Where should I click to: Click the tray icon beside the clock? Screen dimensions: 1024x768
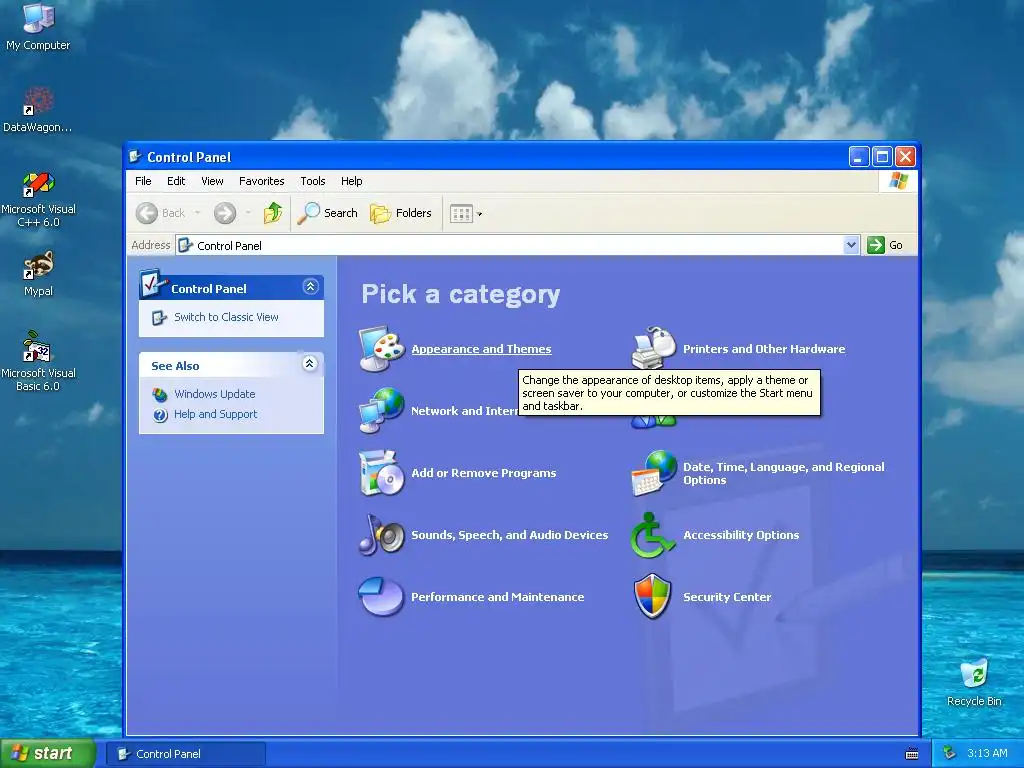click(950, 754)
